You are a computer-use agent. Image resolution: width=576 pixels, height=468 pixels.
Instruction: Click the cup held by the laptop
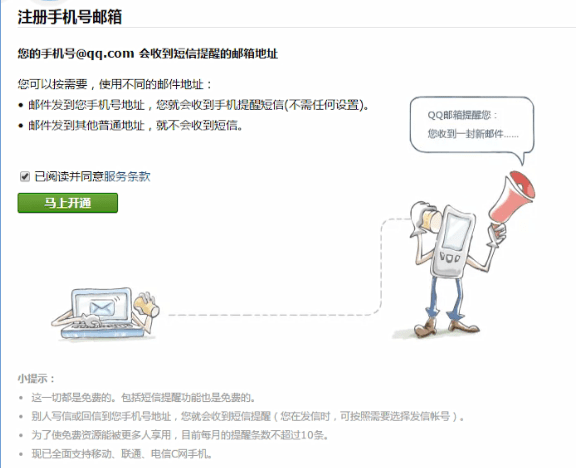coord(146,306)
